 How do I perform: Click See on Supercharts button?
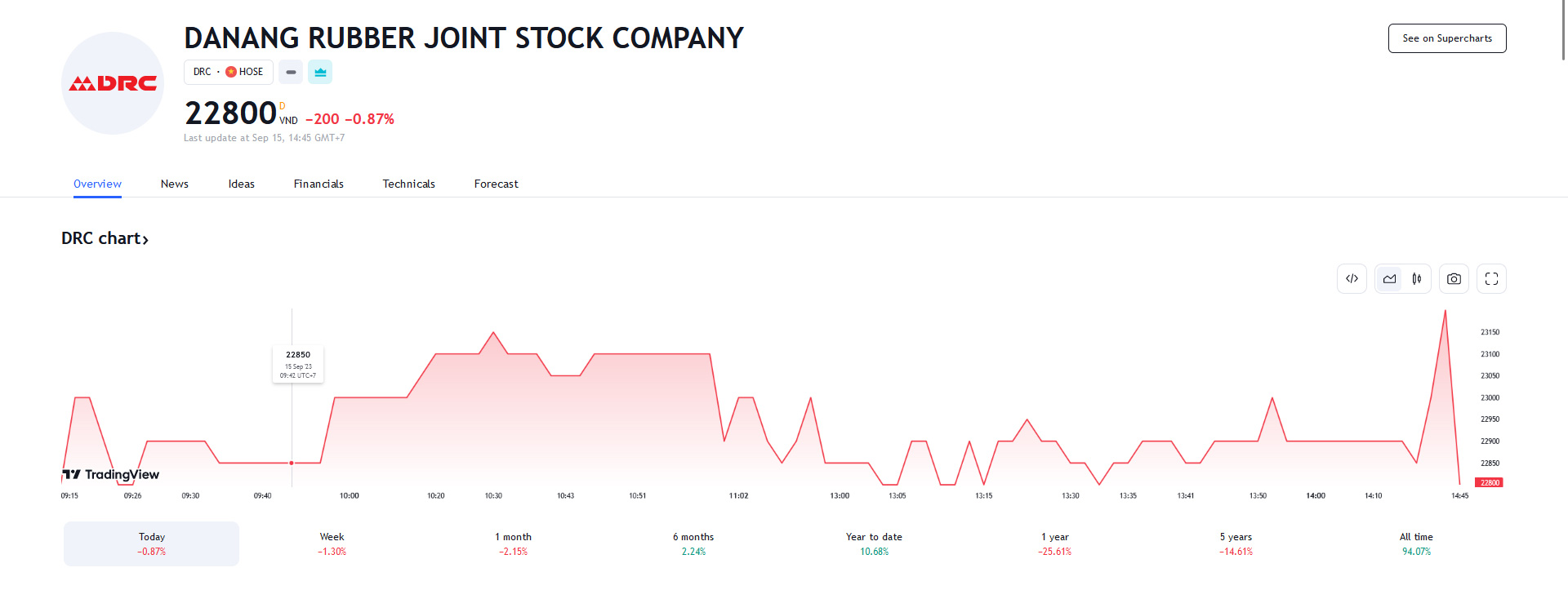coord(1446,38)
